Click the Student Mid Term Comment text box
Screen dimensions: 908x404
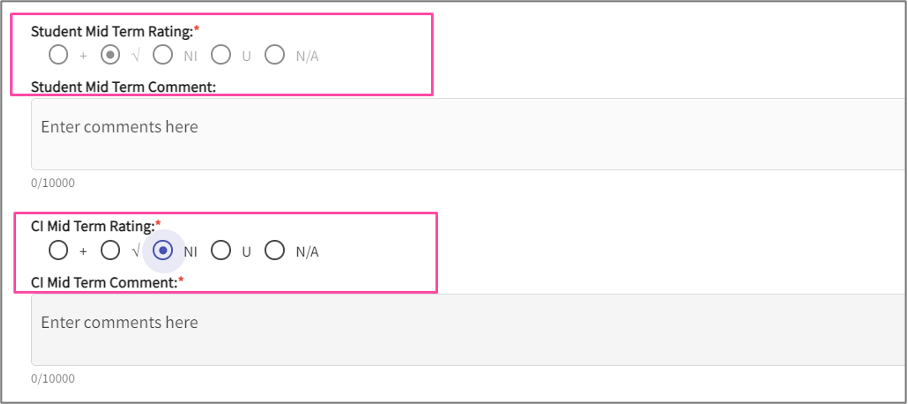tap(460, 134)
